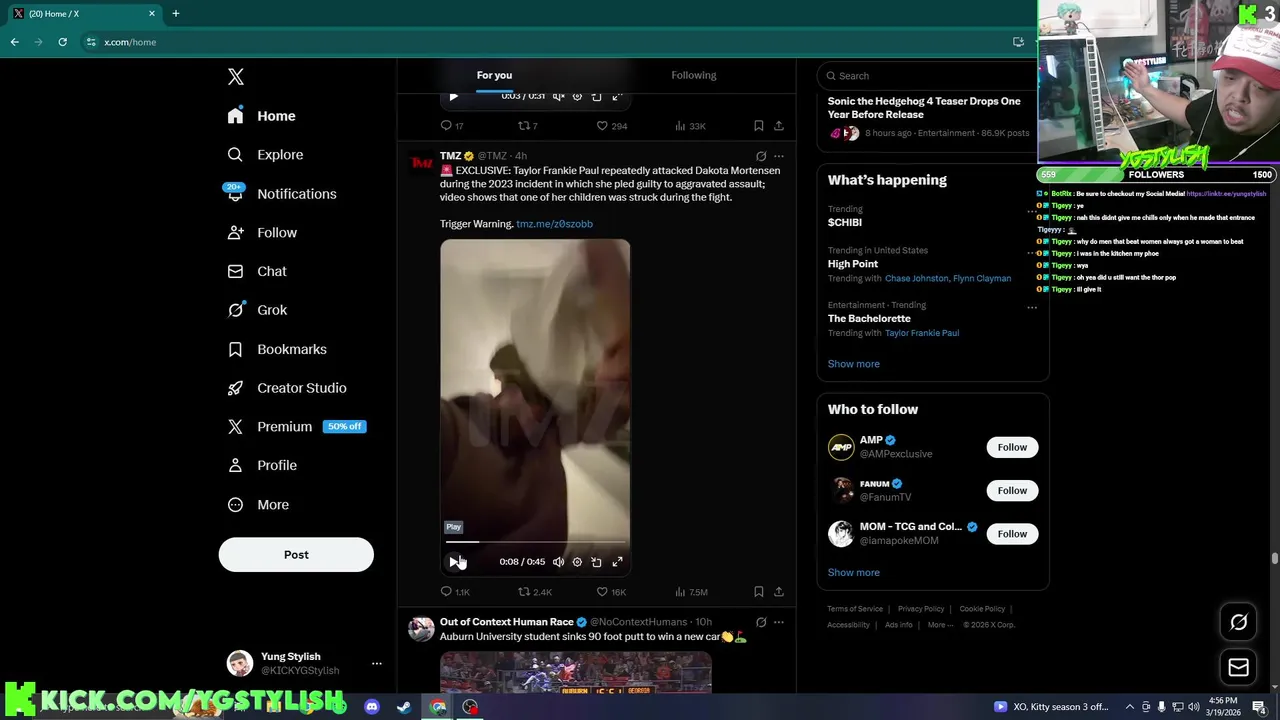Screen dimensions: 1280x720
Task: Open Bookmarks in the sidebar
Action: [x=277, y=349]
